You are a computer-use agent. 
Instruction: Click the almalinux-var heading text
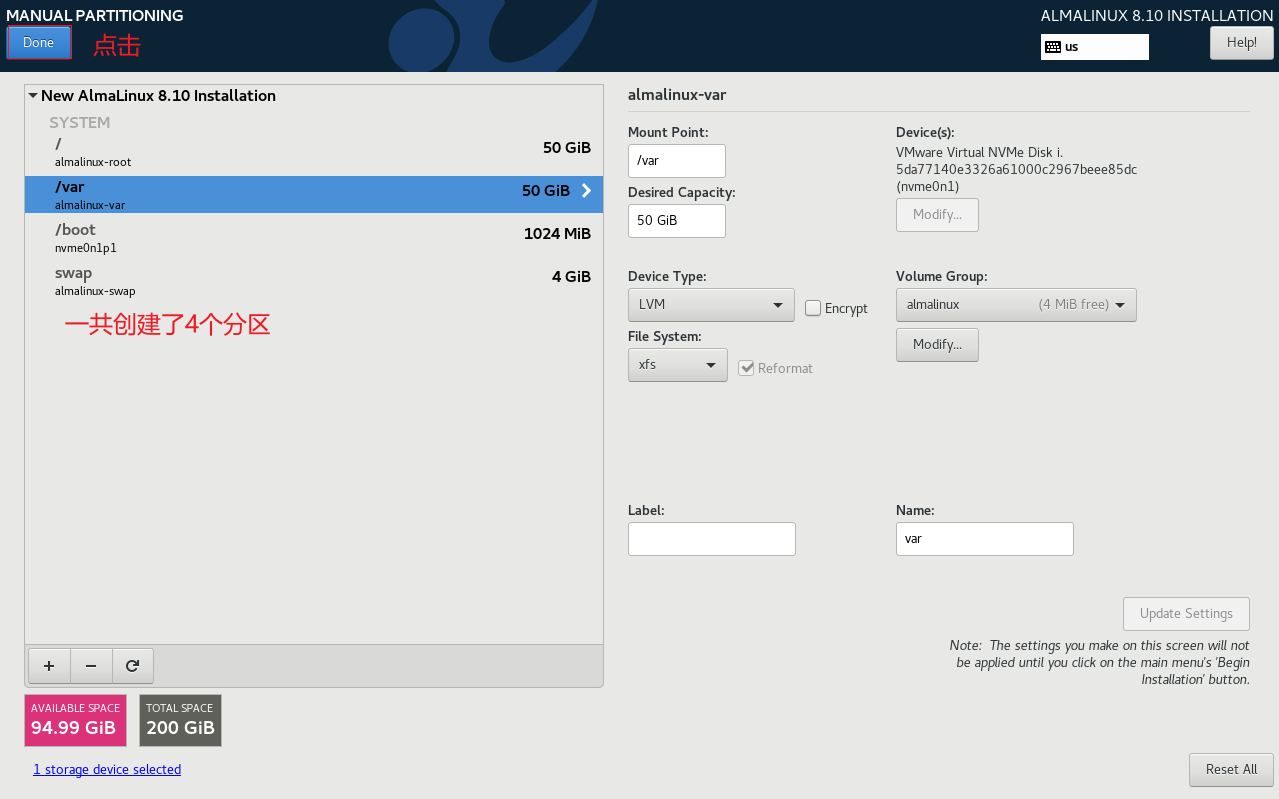click(x=677, y=95)
